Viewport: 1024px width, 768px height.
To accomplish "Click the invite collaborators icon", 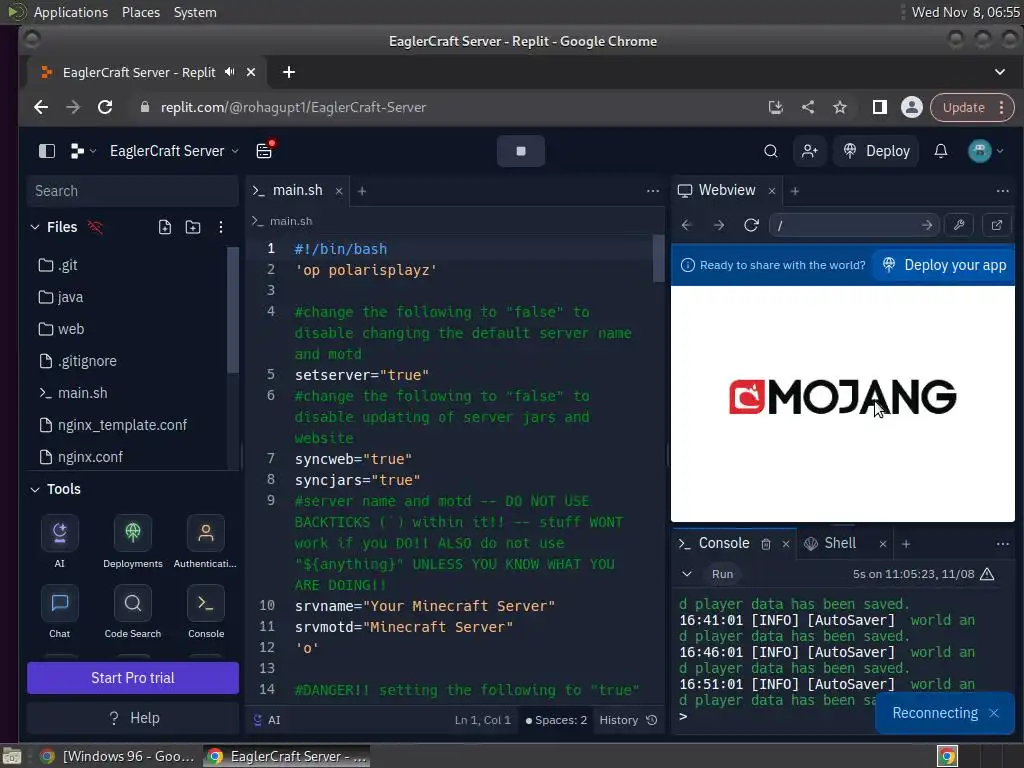I will [x=810, y=151].
